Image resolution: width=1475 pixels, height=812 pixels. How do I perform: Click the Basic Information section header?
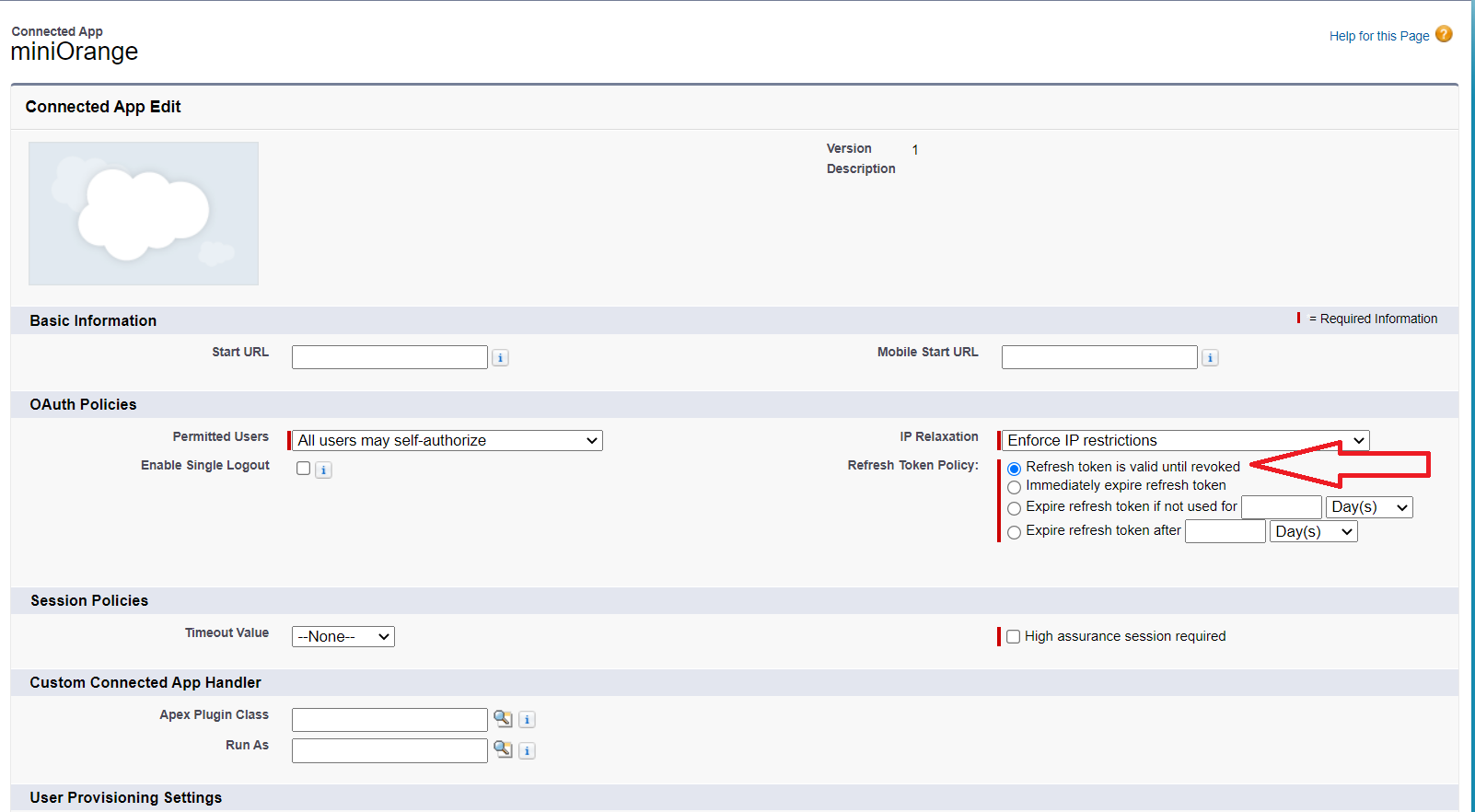[x=93, y=320]
